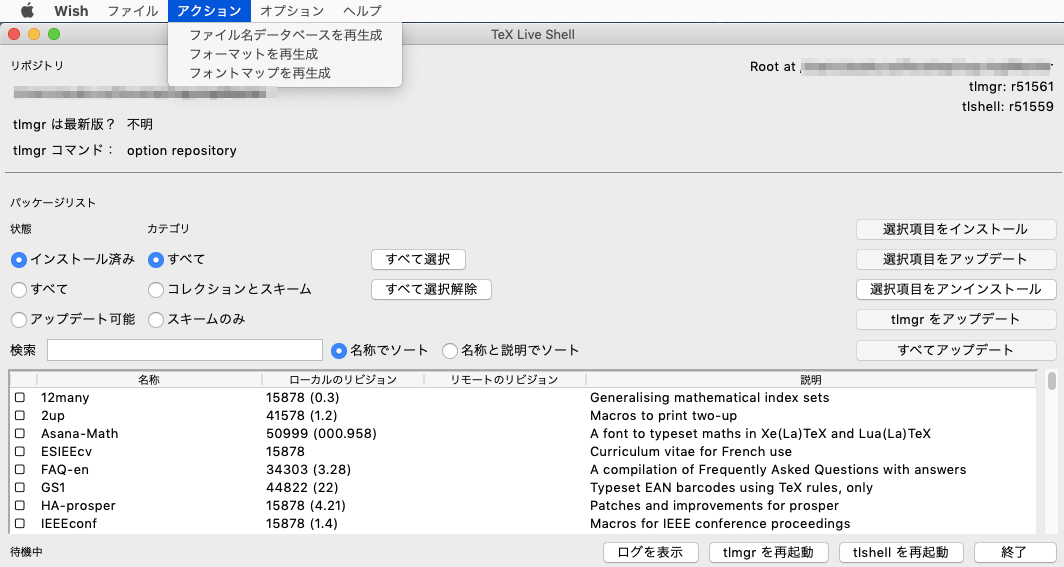1064x567 pixels.
Task: Select 名称と説明でソート radio button
Action: pyautogui.click(x=450, y=351)
